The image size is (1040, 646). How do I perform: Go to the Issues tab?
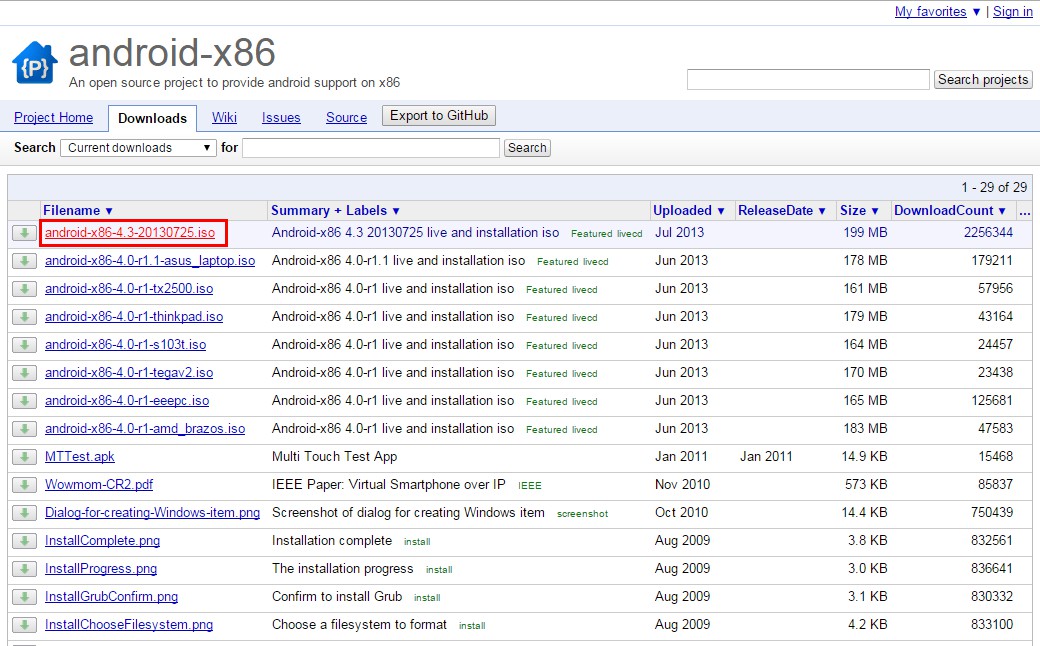pos(281,118)
